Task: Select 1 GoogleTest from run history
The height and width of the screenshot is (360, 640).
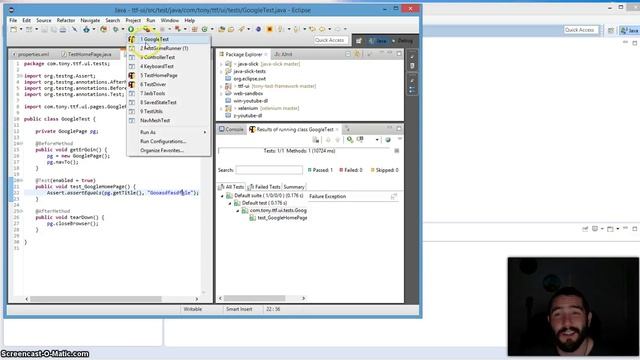Action: 169,40
